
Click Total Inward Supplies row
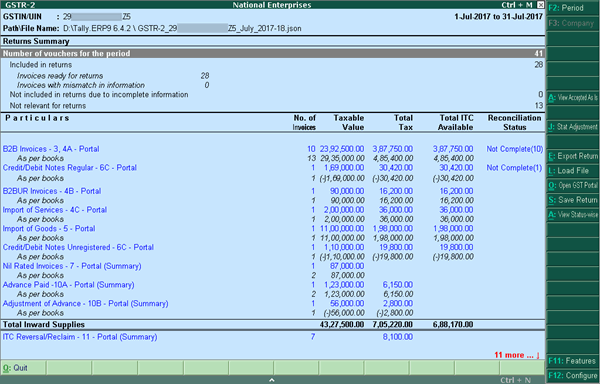point(272,325)
